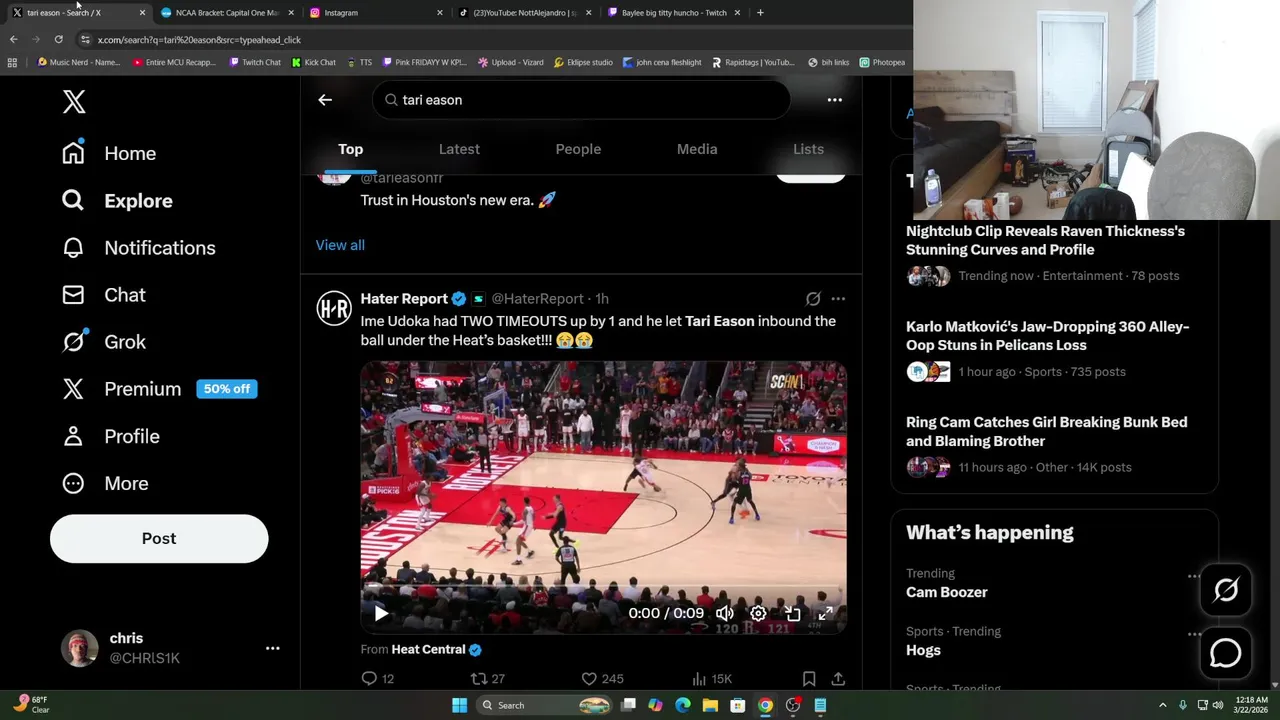Go back using search page arrow
This screenshot has height=720, width=1280.
[325, 100]
